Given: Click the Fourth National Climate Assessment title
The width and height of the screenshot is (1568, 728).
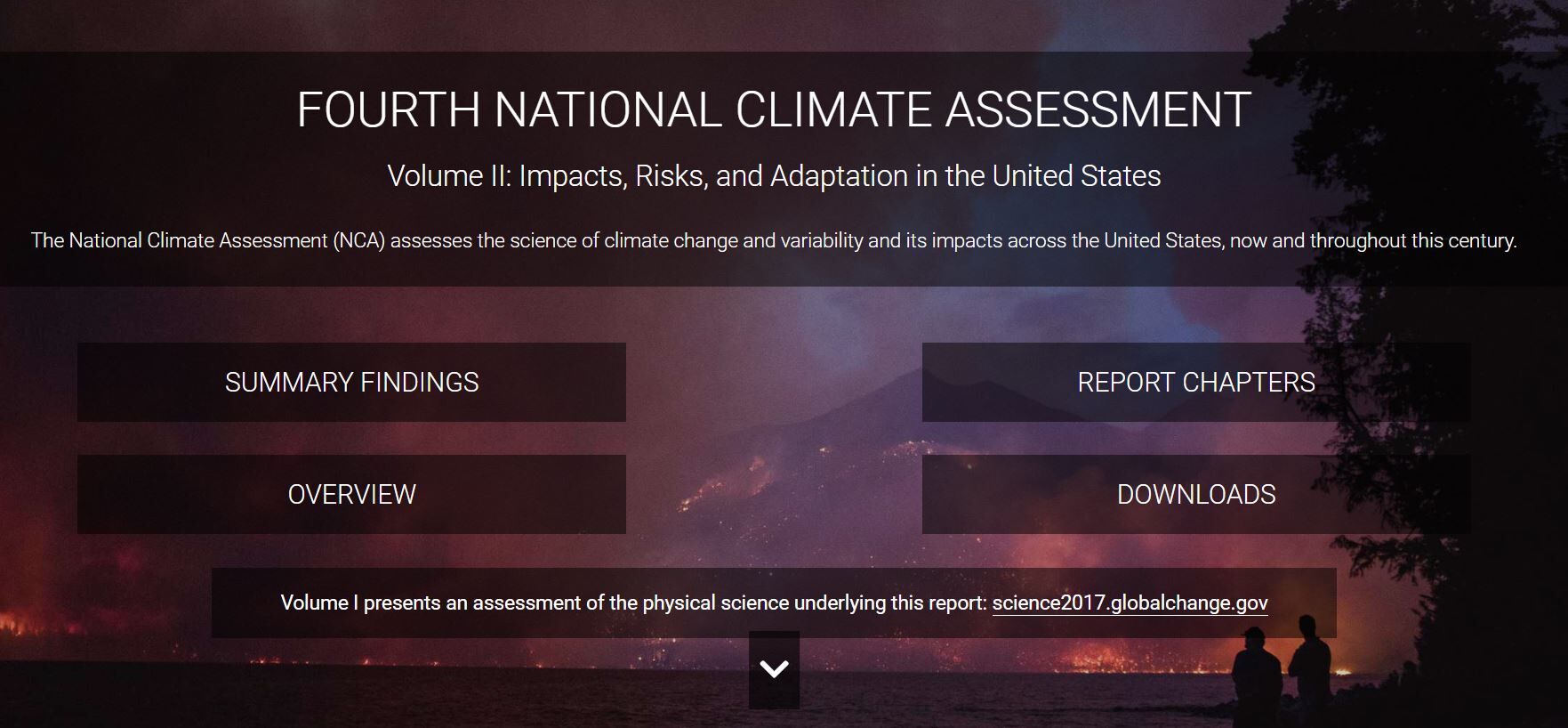Looking at the screenshot, I should tap(774, 109).
